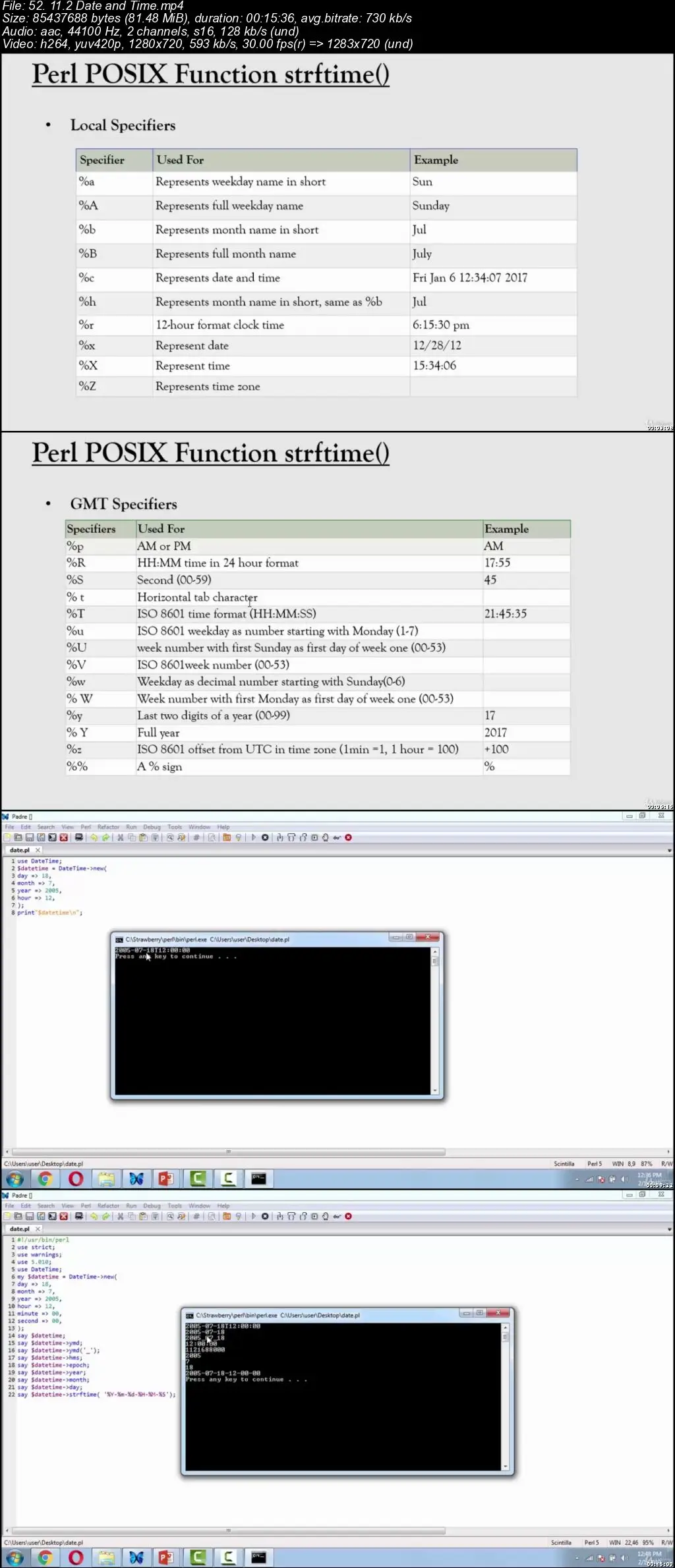Click Select All icon in lower Padre toolbar
This screenshot has width=675, height=1568.
[x=156, y=1216]
